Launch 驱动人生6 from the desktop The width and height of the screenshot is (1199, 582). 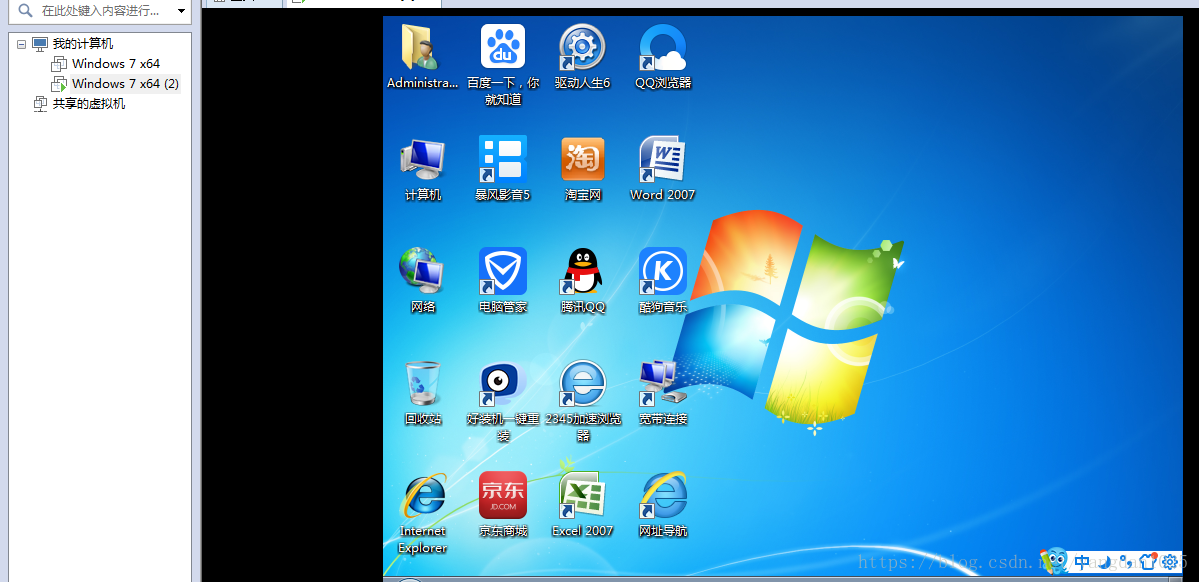(583, 47)
